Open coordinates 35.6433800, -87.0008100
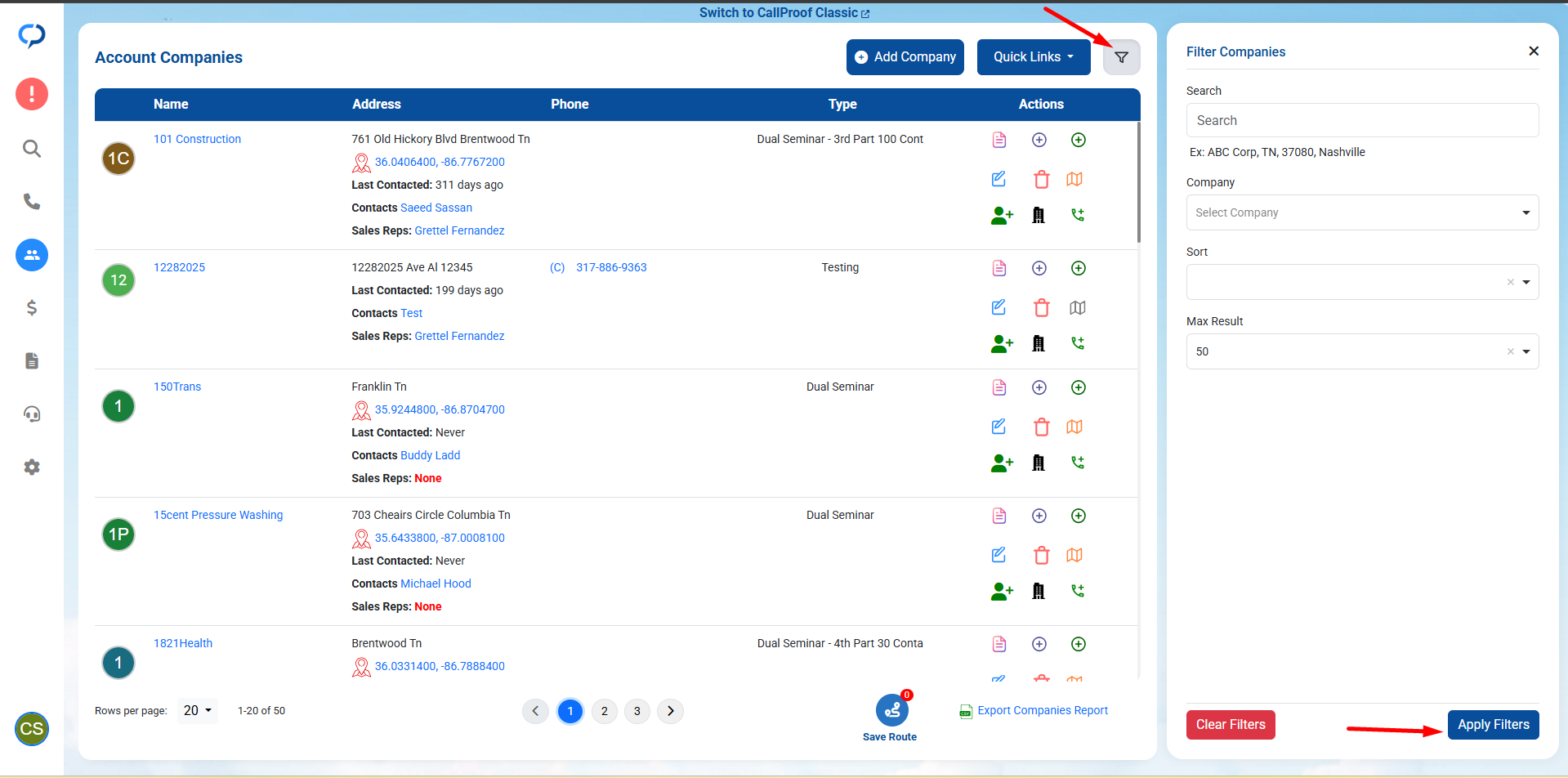 coord(440,538)
